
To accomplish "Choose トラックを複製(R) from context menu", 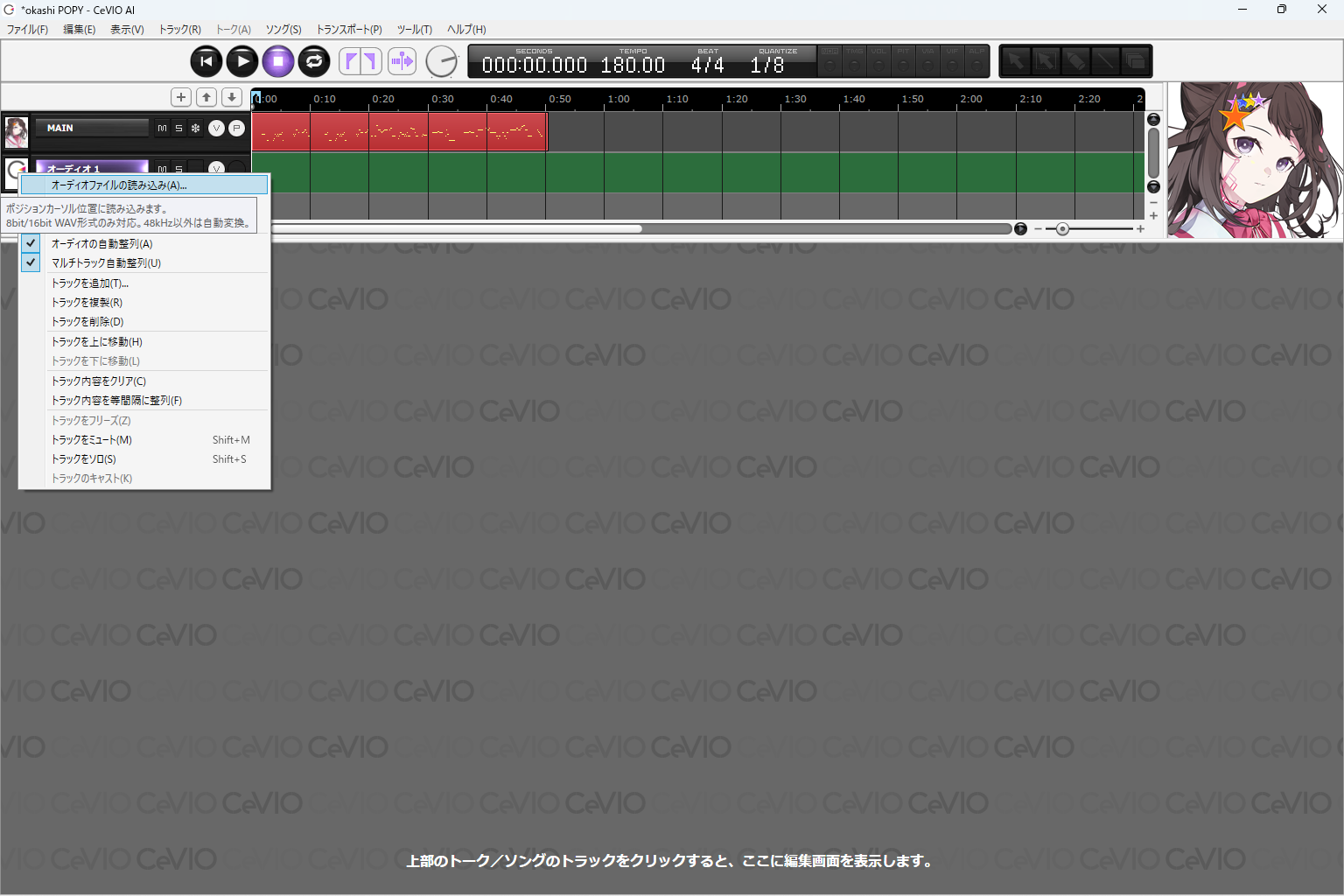I will 87,302.
